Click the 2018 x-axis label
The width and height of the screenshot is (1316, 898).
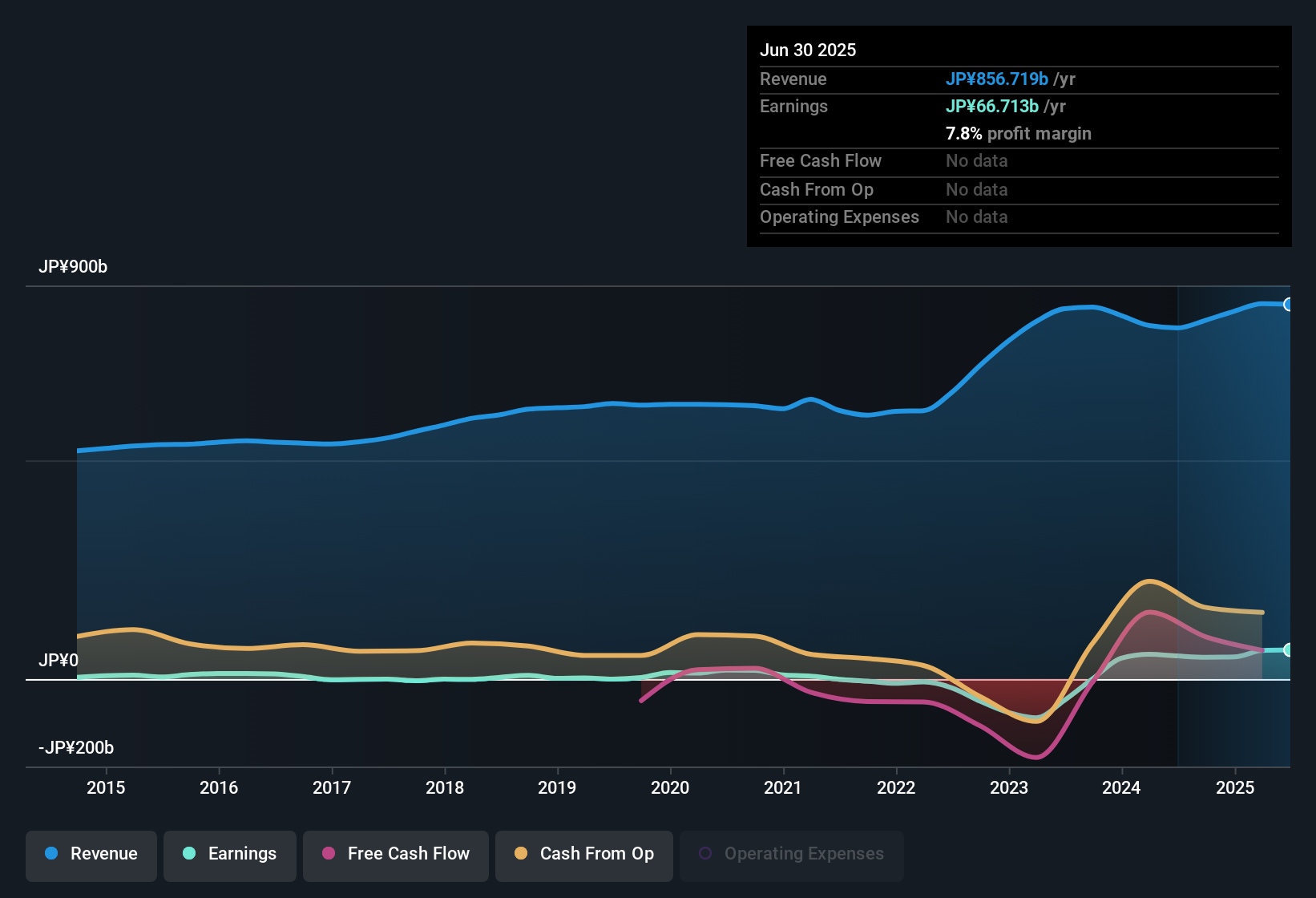(445, 788)
